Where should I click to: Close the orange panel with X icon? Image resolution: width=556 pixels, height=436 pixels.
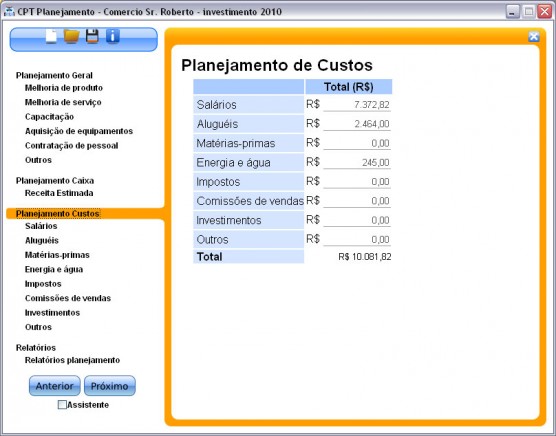(534, 36)
